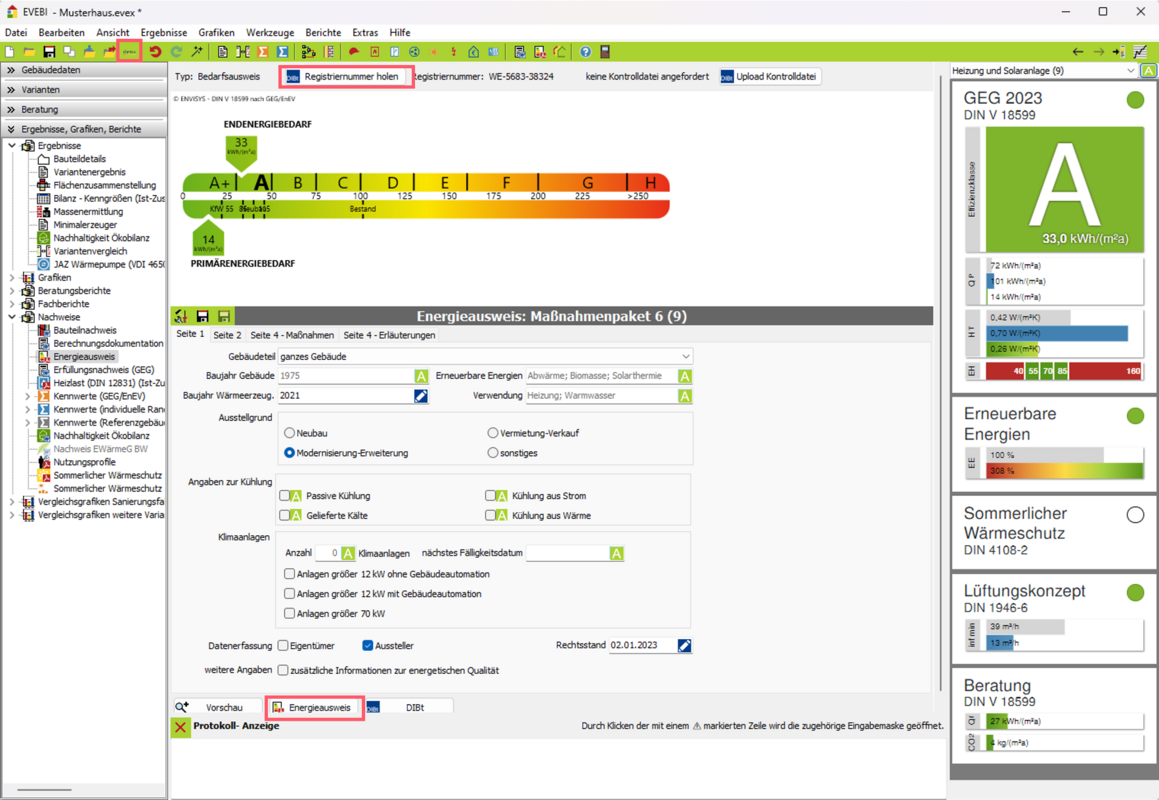Click the calculator icon in toolbar
The width and height of the screenshot is (1159, 800).
point(605,52)
